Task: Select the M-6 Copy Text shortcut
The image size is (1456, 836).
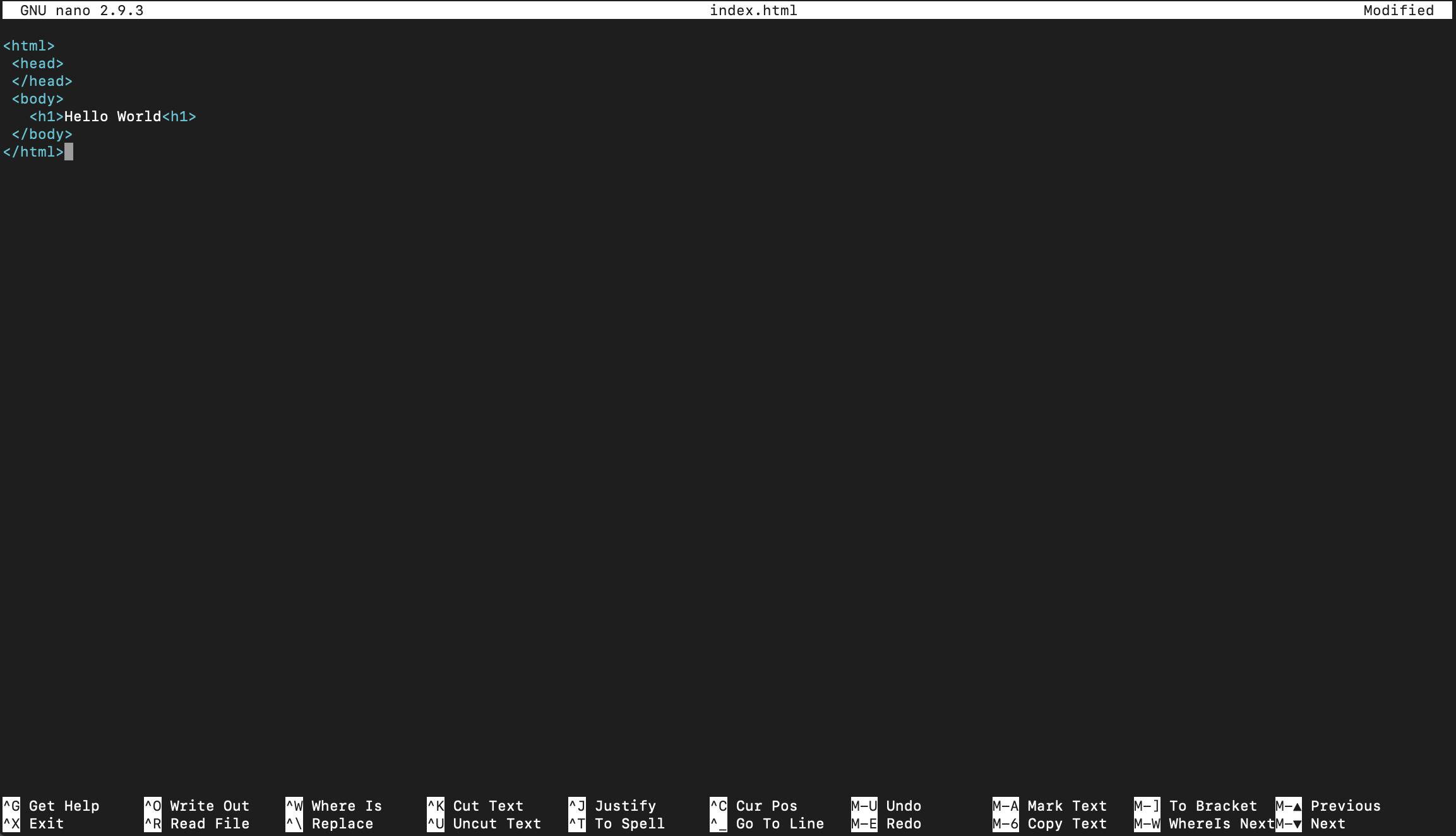Action: click(1050, 823)
